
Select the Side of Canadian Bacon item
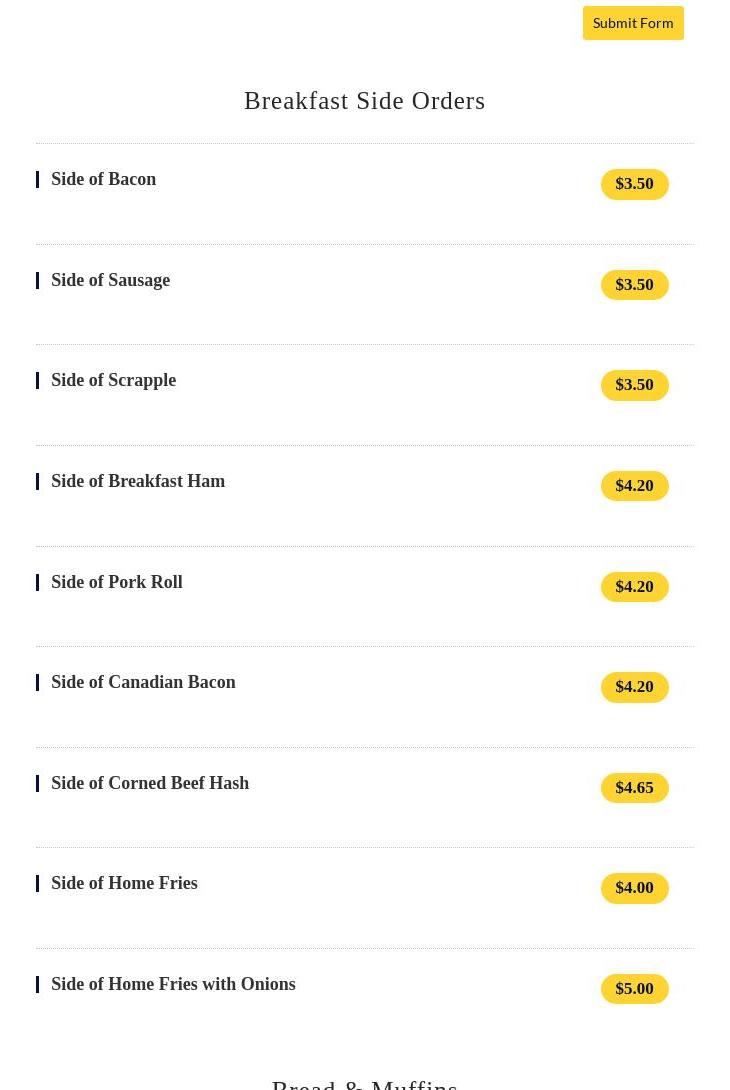[x=144, y=683]
